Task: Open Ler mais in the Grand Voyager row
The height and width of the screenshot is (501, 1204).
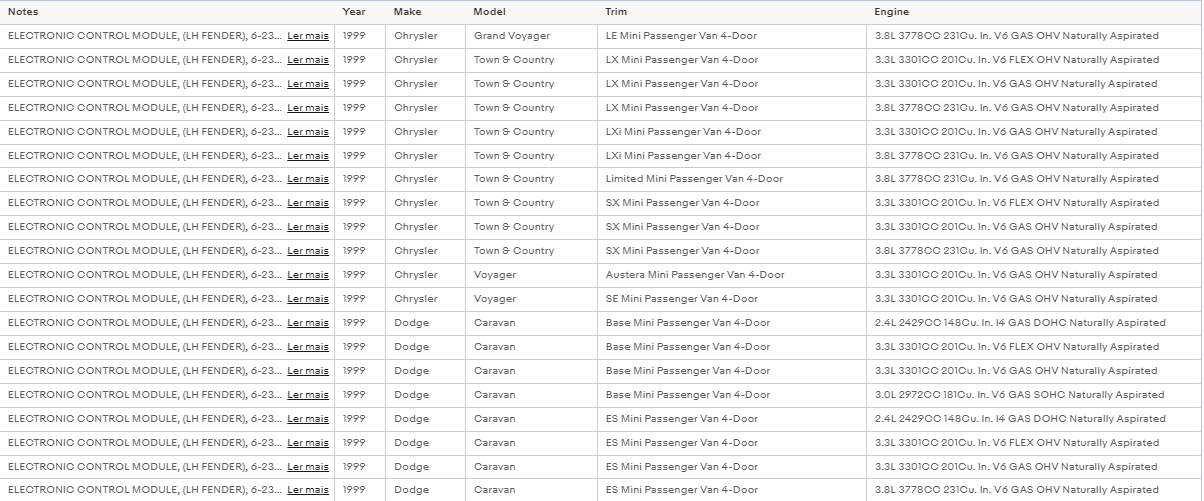Action: coord(308,36)
